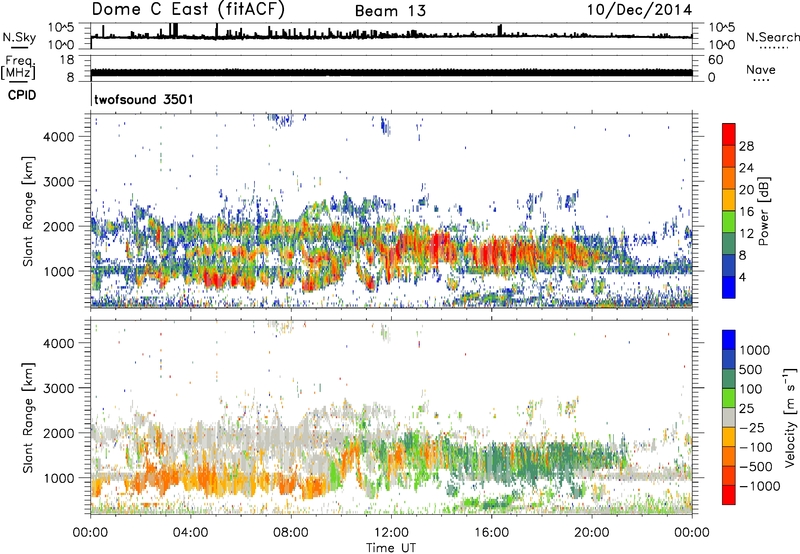Image resolution: width=800 pixels, height=554 pixels.
Task: Click the 'twofsound 3501' CPID text
Action: 144,99
